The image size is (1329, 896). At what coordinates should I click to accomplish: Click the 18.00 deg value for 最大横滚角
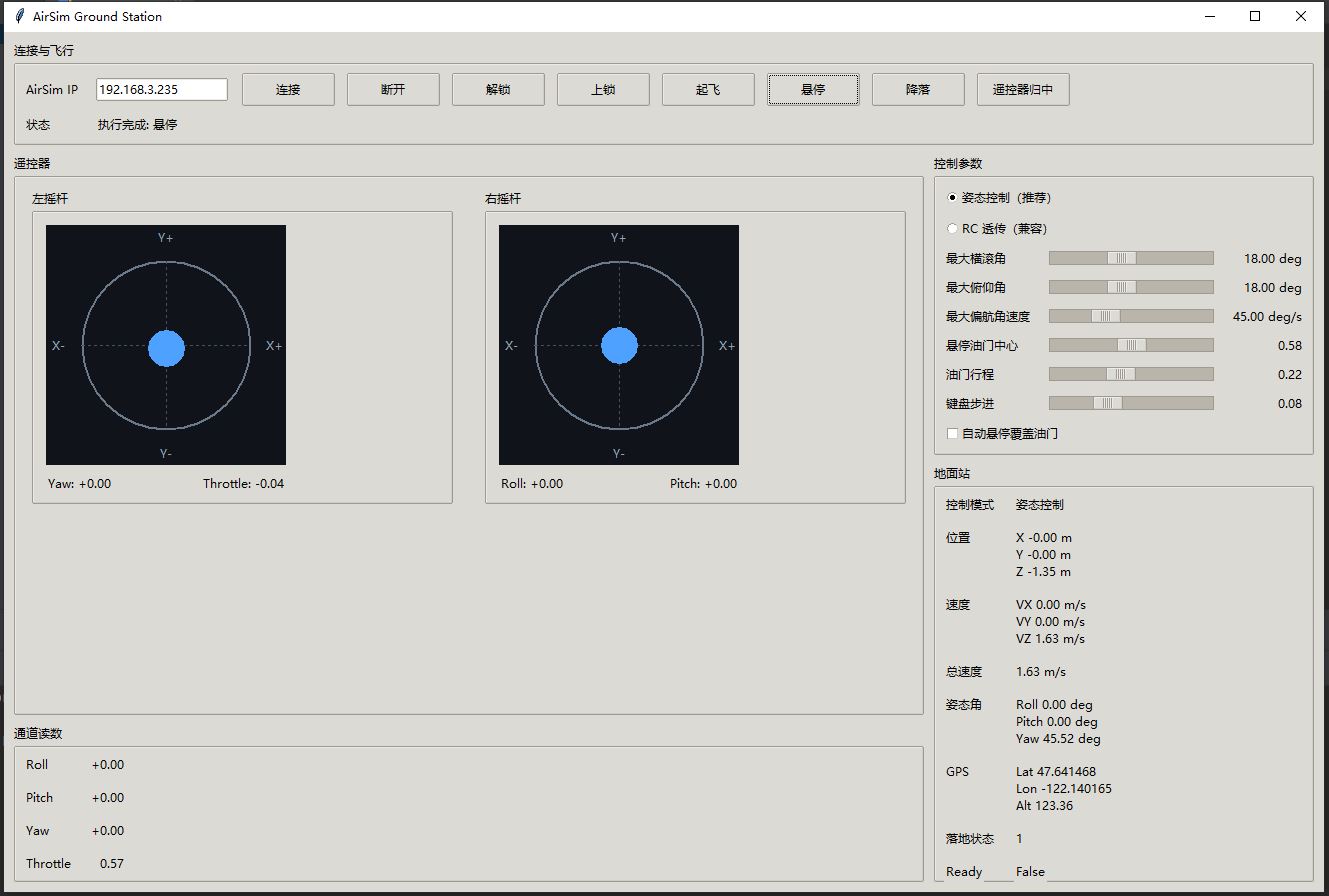point(1273,259)
